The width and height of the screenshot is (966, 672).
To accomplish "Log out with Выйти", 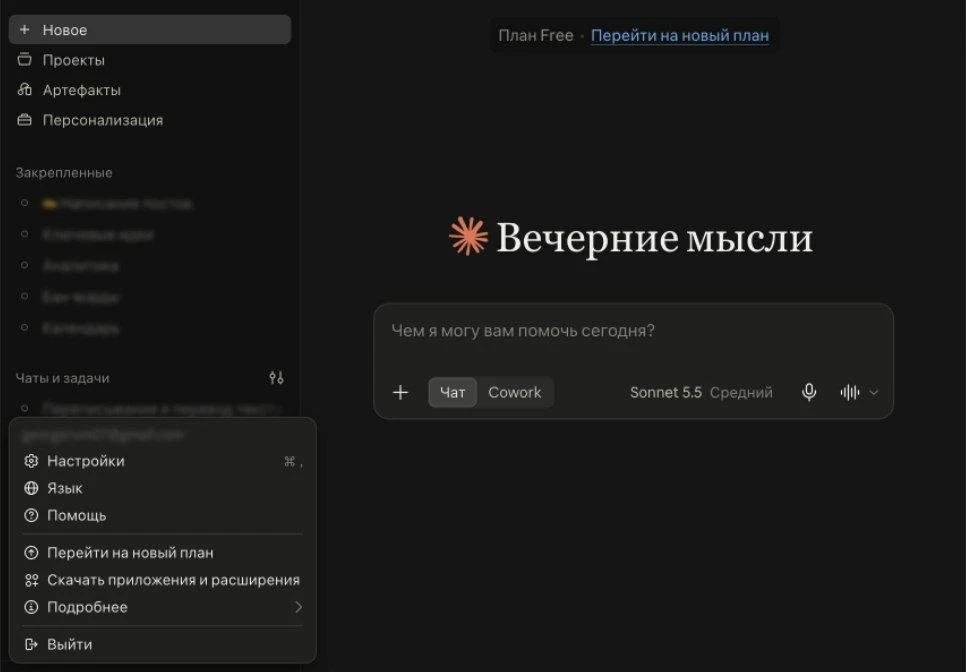I will point(163,644).
